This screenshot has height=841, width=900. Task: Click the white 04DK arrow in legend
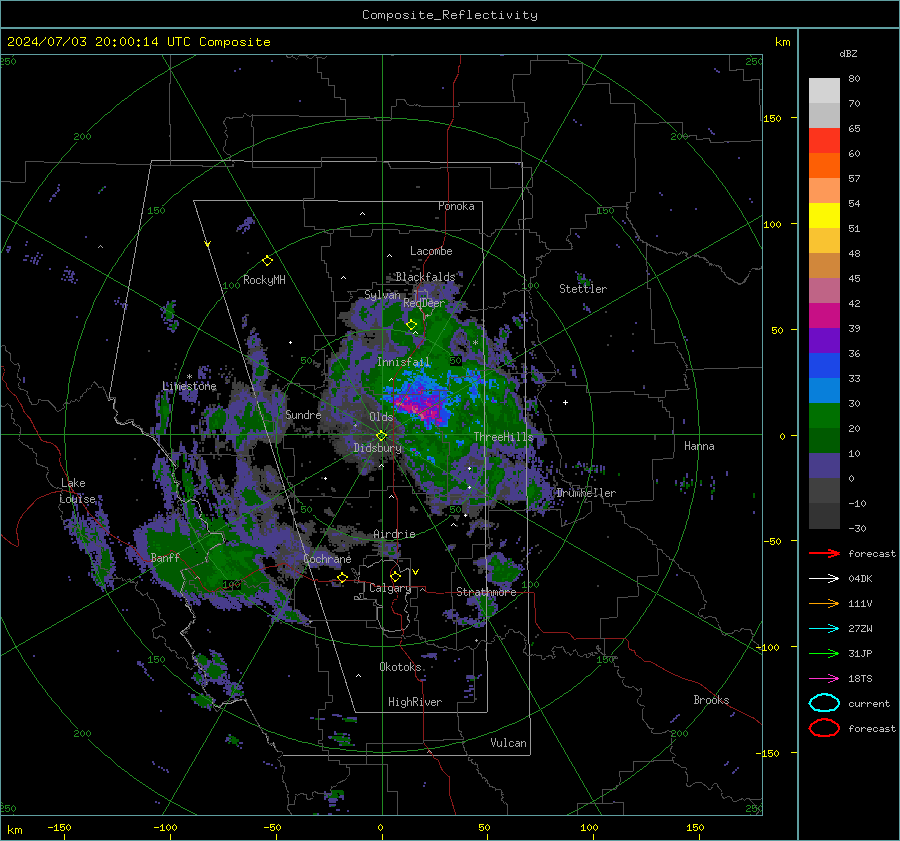point(824,578)
